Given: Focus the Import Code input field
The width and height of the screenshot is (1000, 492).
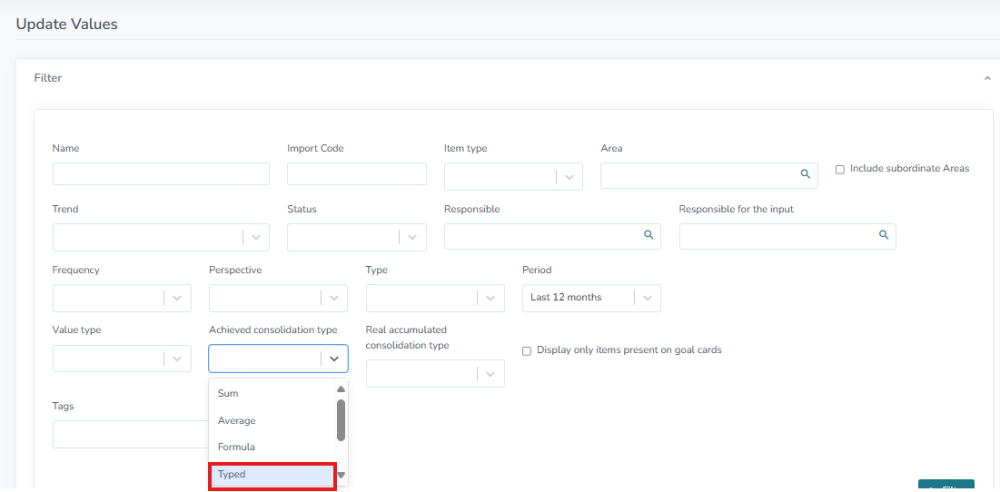Looking at the screenshot, I should click(x=356, y=174).
